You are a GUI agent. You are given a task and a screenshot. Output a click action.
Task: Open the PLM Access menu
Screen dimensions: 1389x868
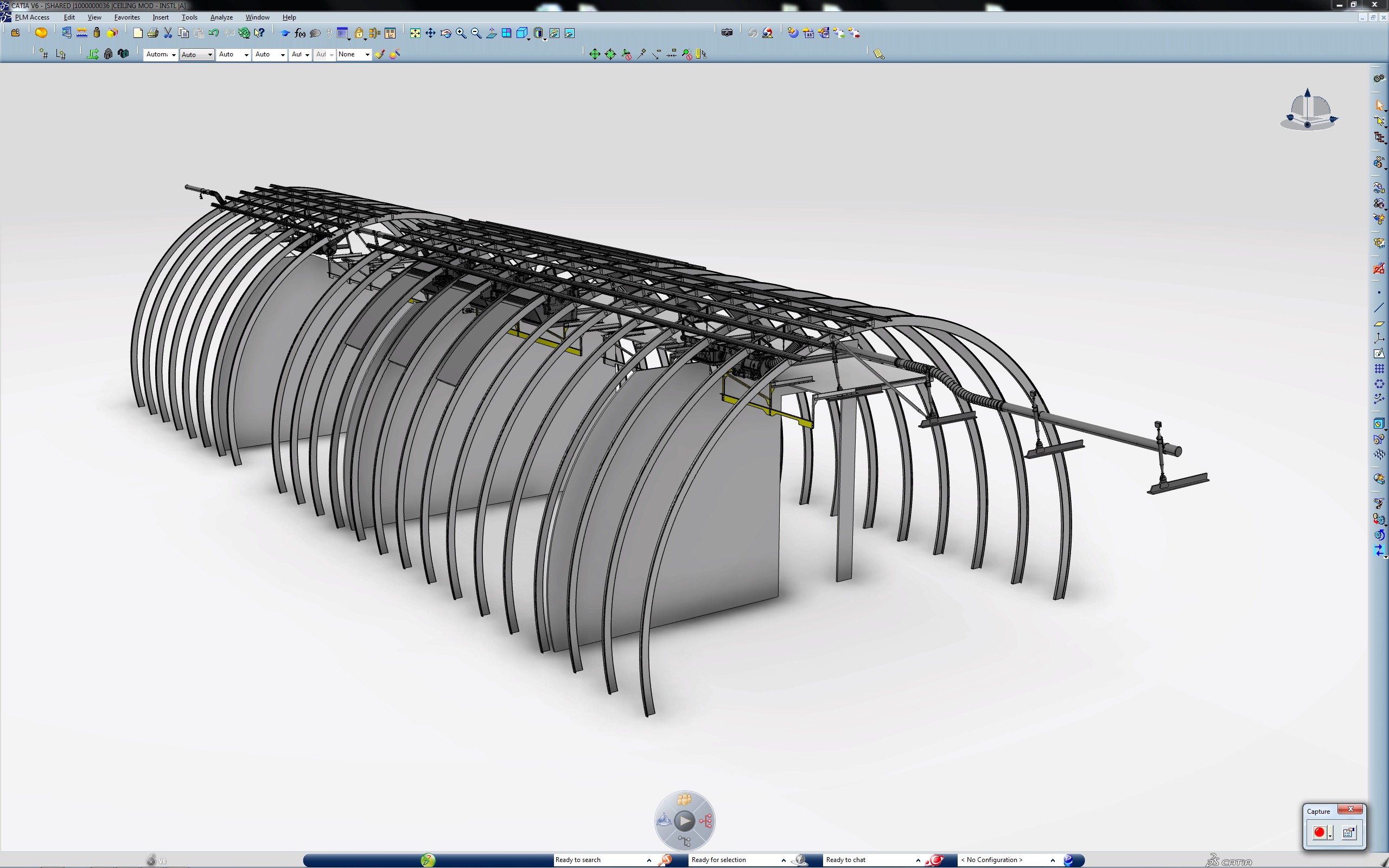32,17
